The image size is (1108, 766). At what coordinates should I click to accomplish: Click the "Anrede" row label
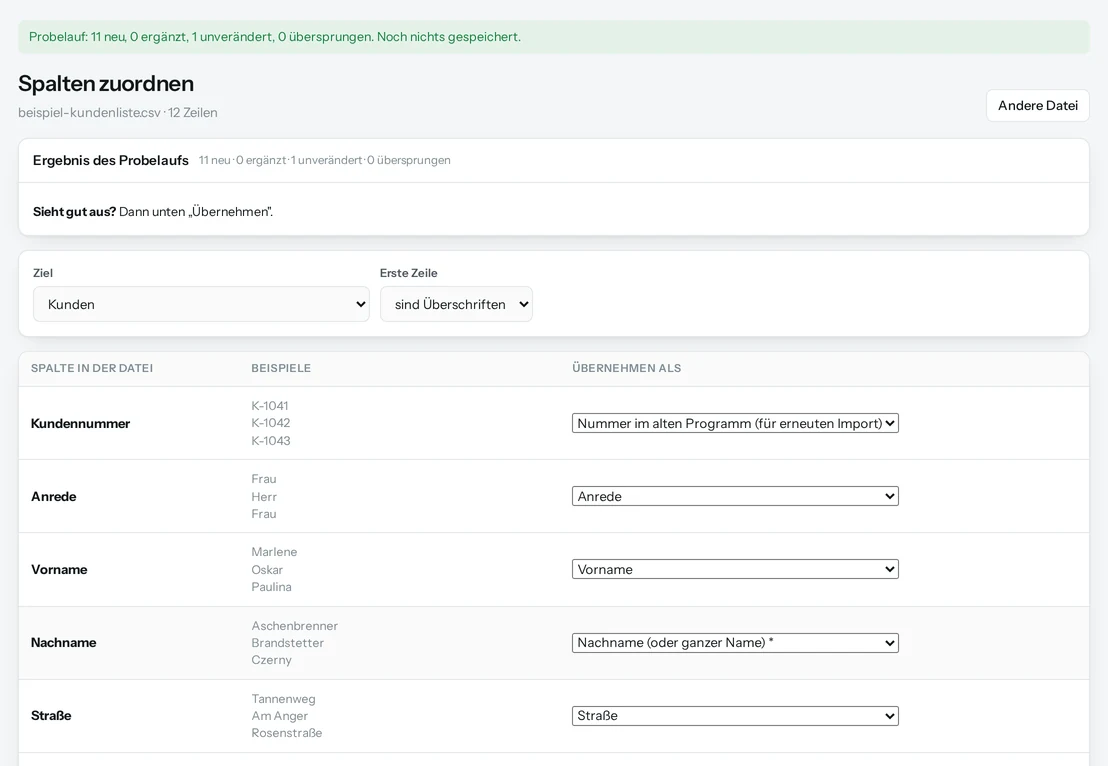[x=54, y=496]
